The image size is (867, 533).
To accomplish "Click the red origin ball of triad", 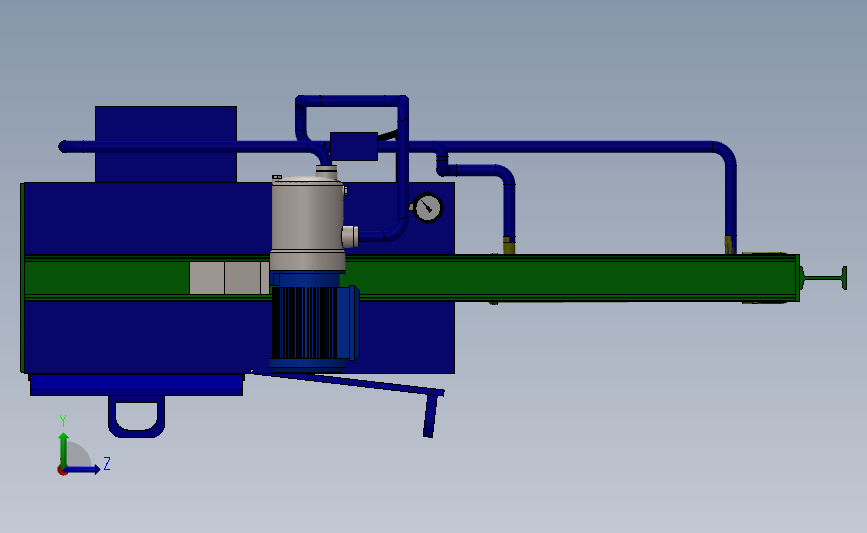I will (62, 471).
